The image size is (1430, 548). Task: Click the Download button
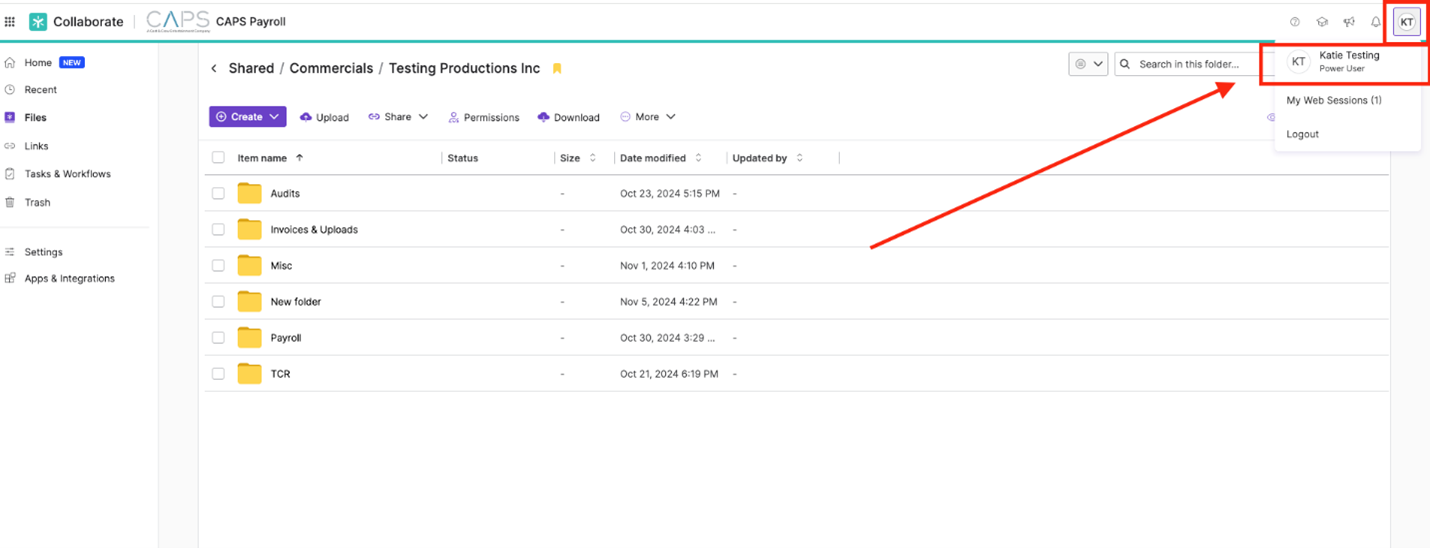coord(569,117)
